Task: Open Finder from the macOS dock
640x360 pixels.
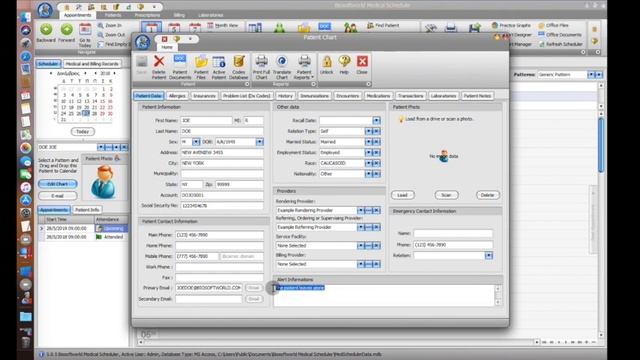Action: pyautogui.click(x=25, y=17)
